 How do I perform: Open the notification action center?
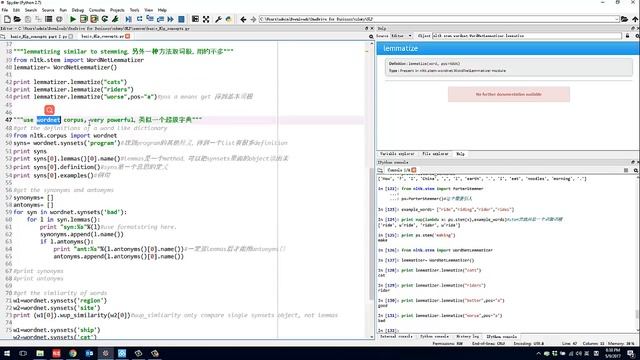click(x=631, y=353)
